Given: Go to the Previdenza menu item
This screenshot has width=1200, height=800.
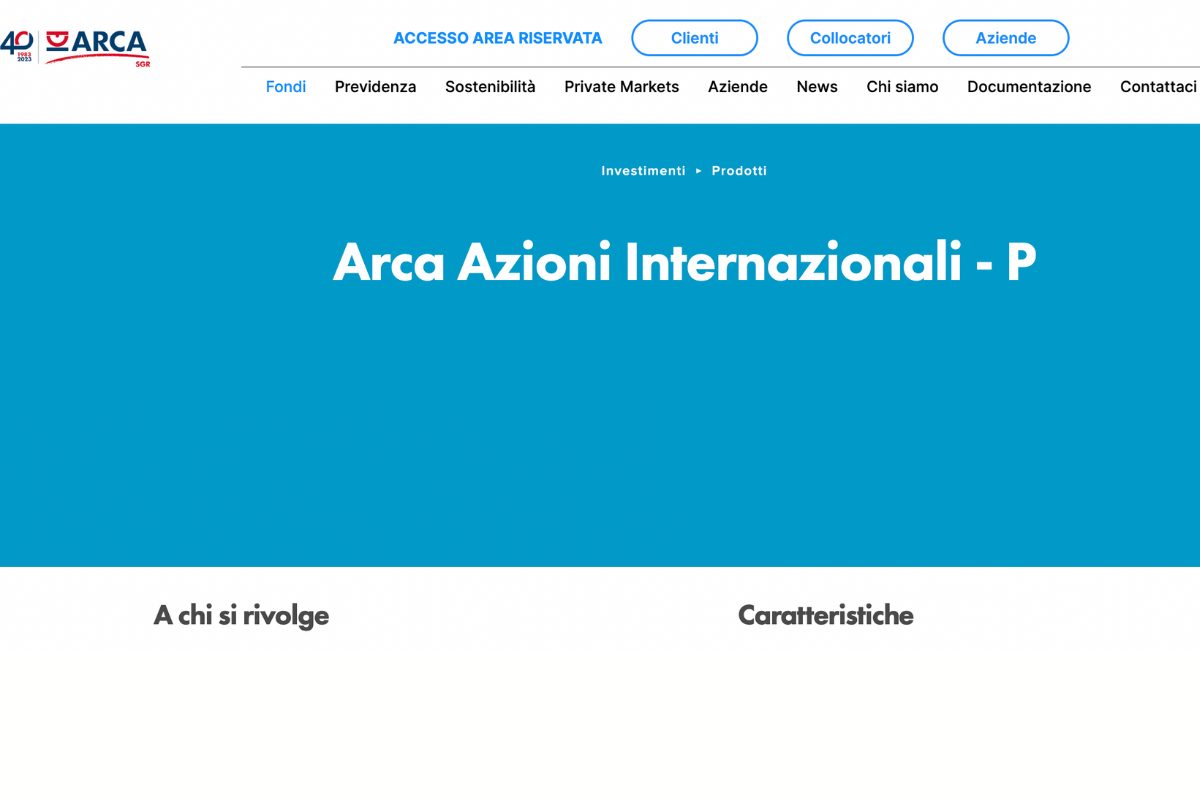Looking at the screenshot, I should click(x=375, y=87).
